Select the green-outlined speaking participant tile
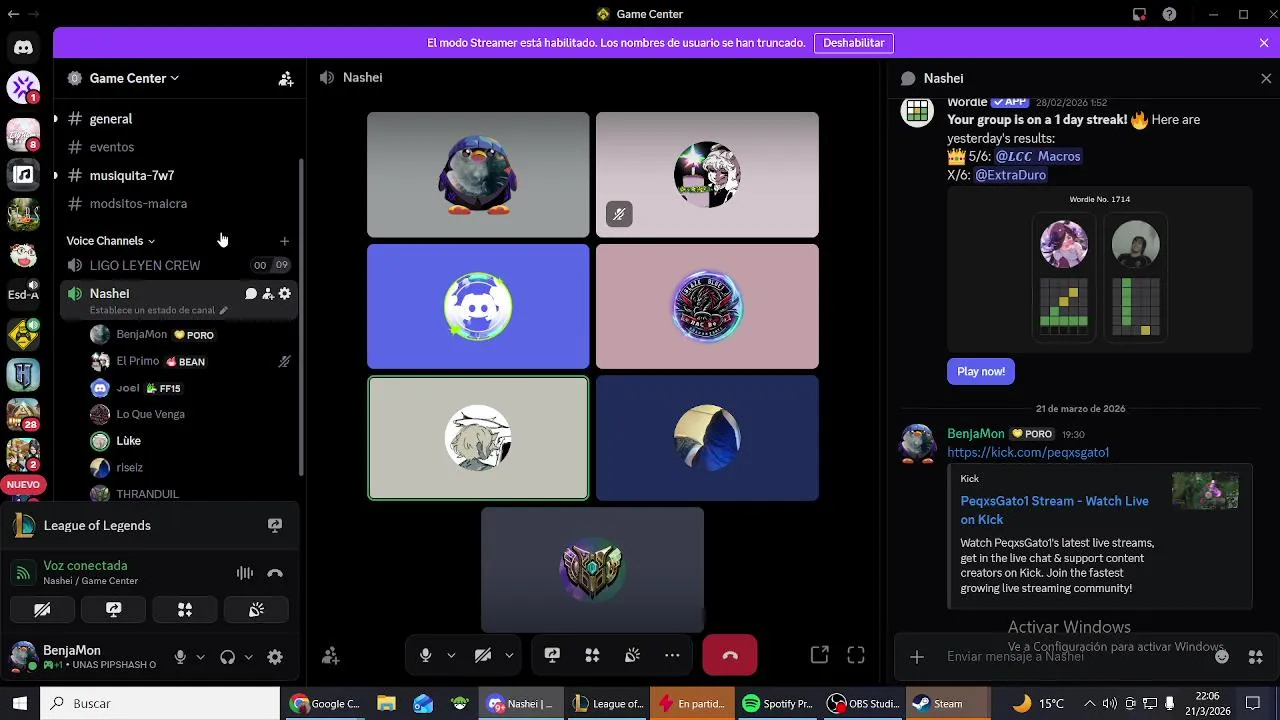This screenshot has height=720, width=1280. pyautogui.click(x=478, y=438)
